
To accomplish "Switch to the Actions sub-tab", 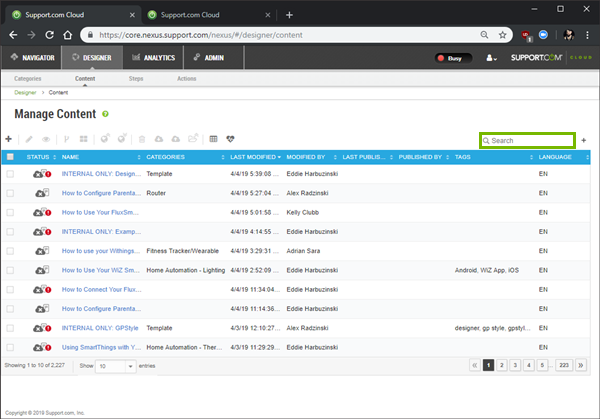I will tap(186, 78).
